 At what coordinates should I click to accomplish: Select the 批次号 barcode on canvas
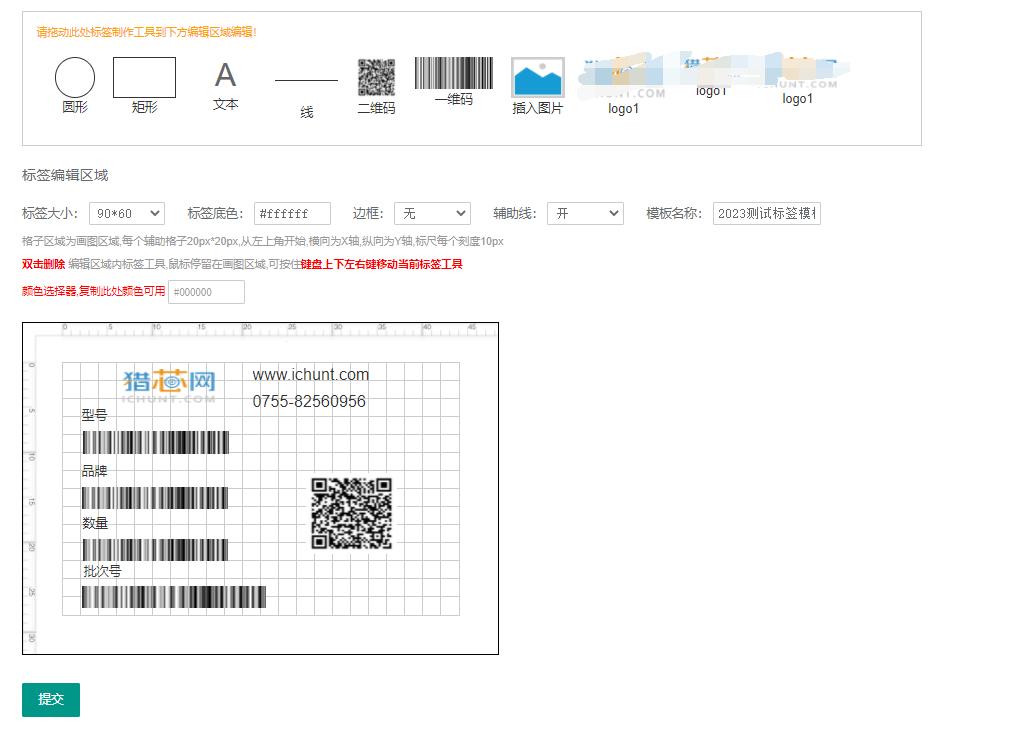[x=174, y=597]
